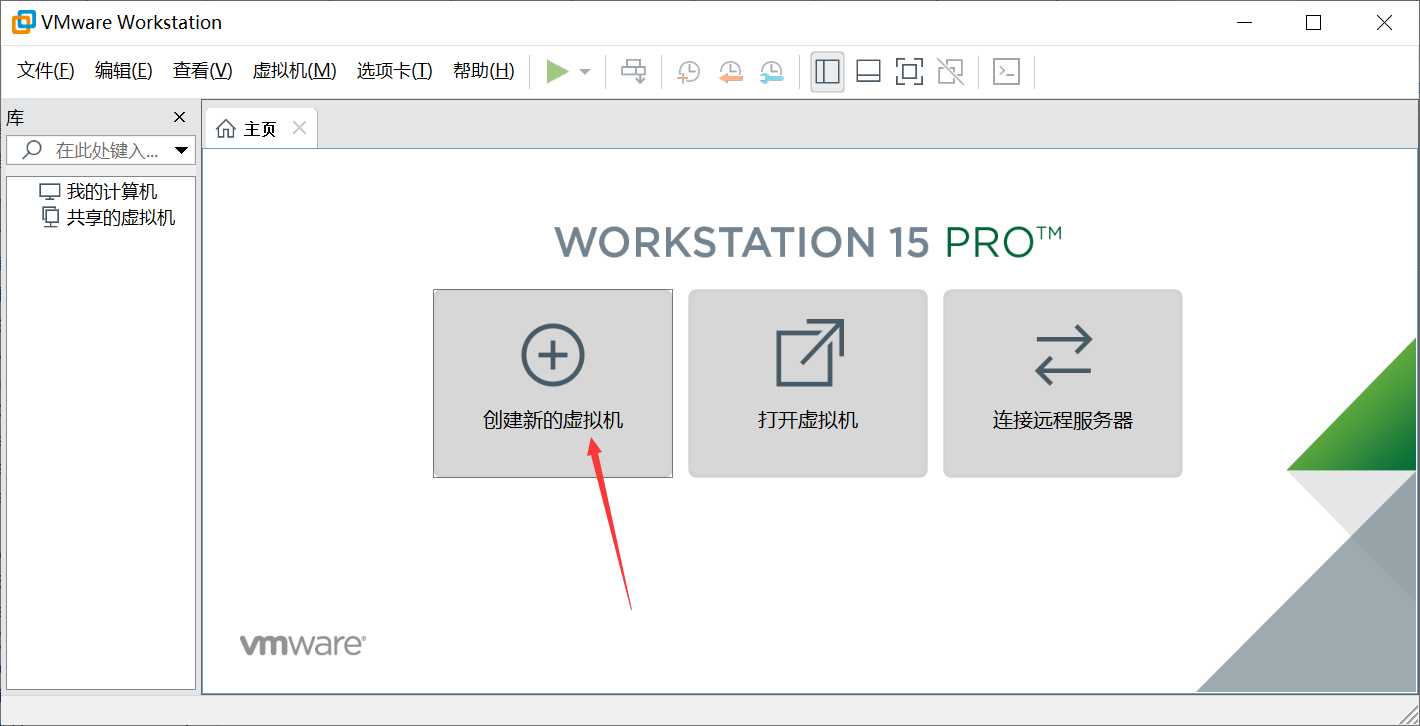Open the 虚拟机(M) menu
Screen dimensions: 1420x726
coord(294,71)
